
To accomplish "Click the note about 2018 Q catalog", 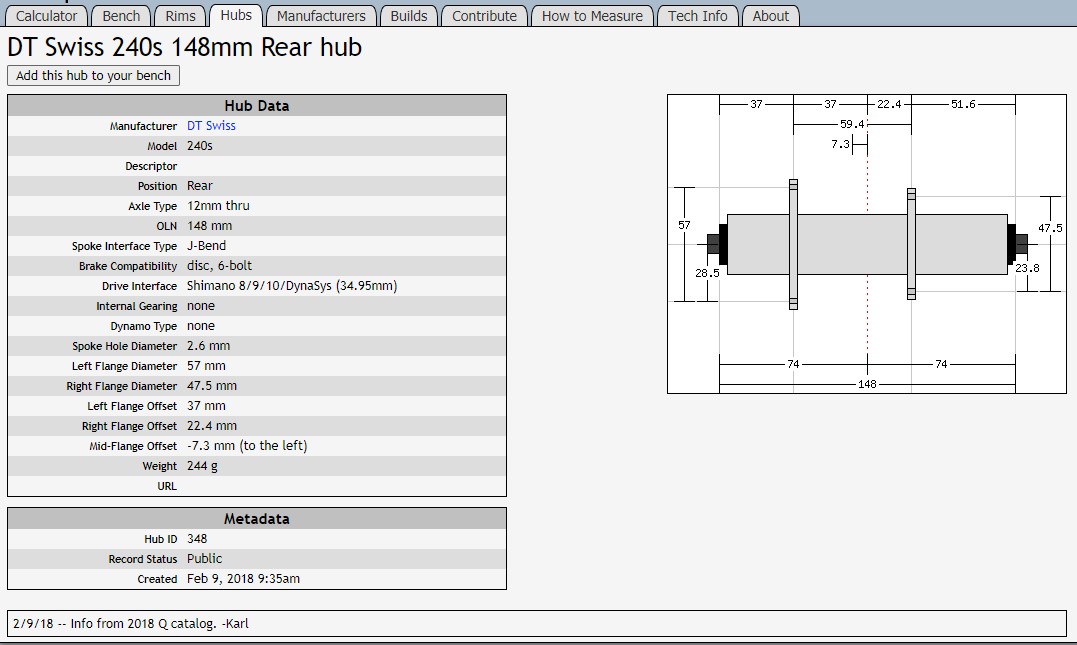I will coord(131,623).
